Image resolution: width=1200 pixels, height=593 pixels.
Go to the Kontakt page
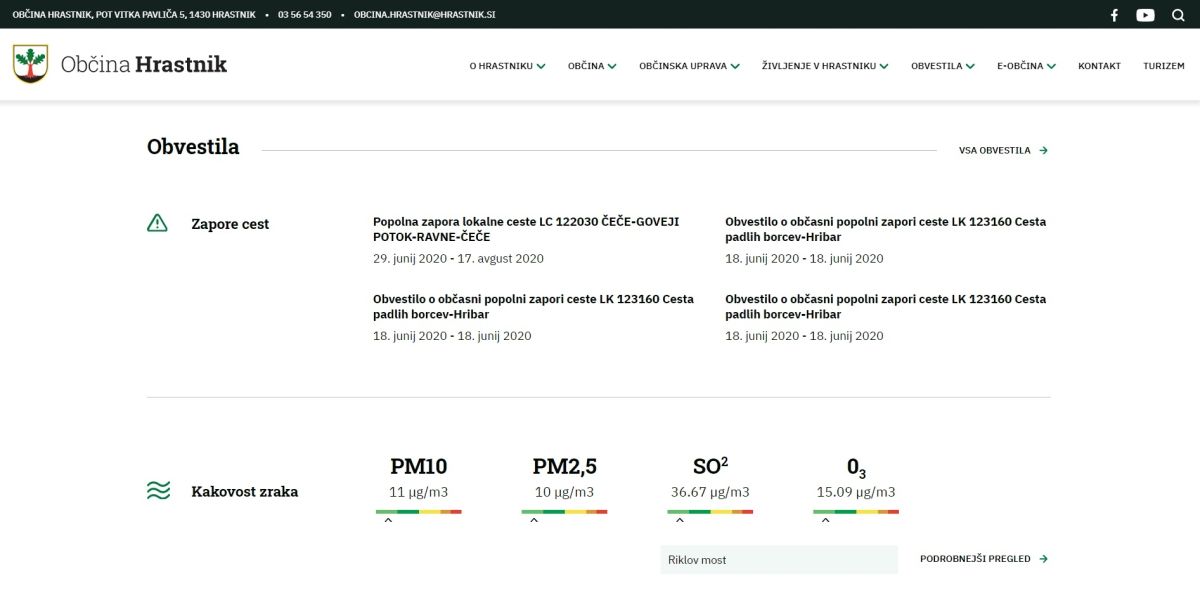click(x=1099, y=66)
